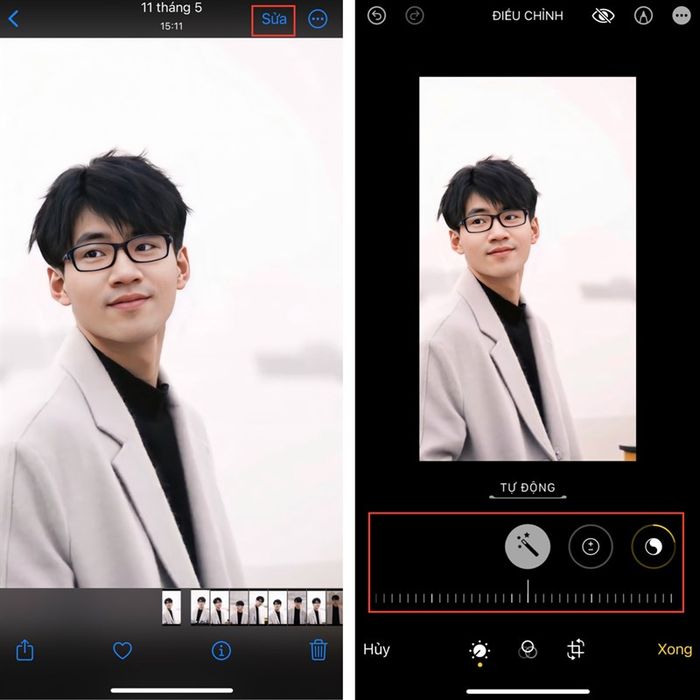Open the blue more options menu
Viewport: 700px width, 700px height.
tap(317, 19)
